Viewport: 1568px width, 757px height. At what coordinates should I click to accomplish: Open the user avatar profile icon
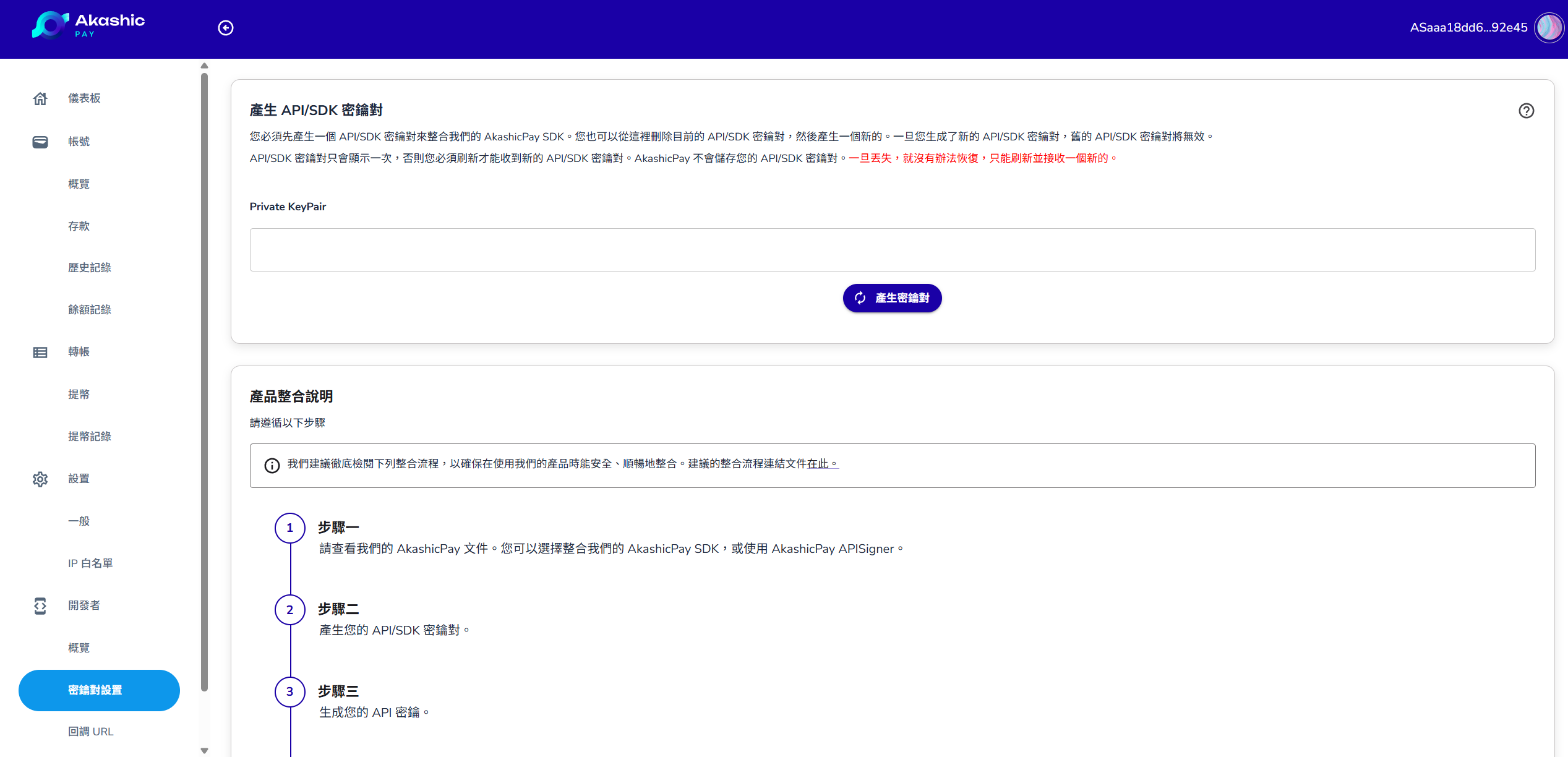1548,28
